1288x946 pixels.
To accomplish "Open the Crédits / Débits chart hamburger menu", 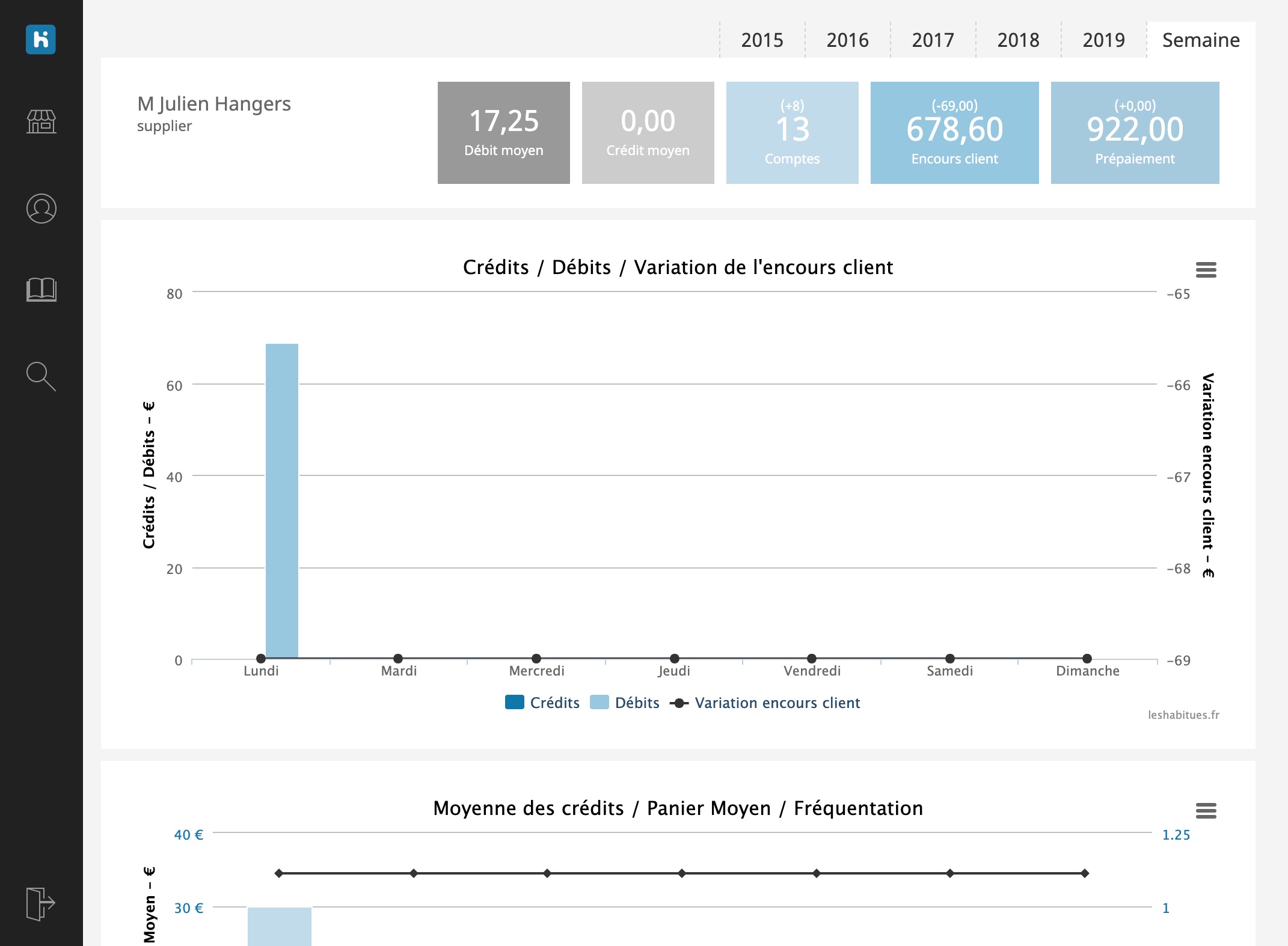I will [1206, 270].
